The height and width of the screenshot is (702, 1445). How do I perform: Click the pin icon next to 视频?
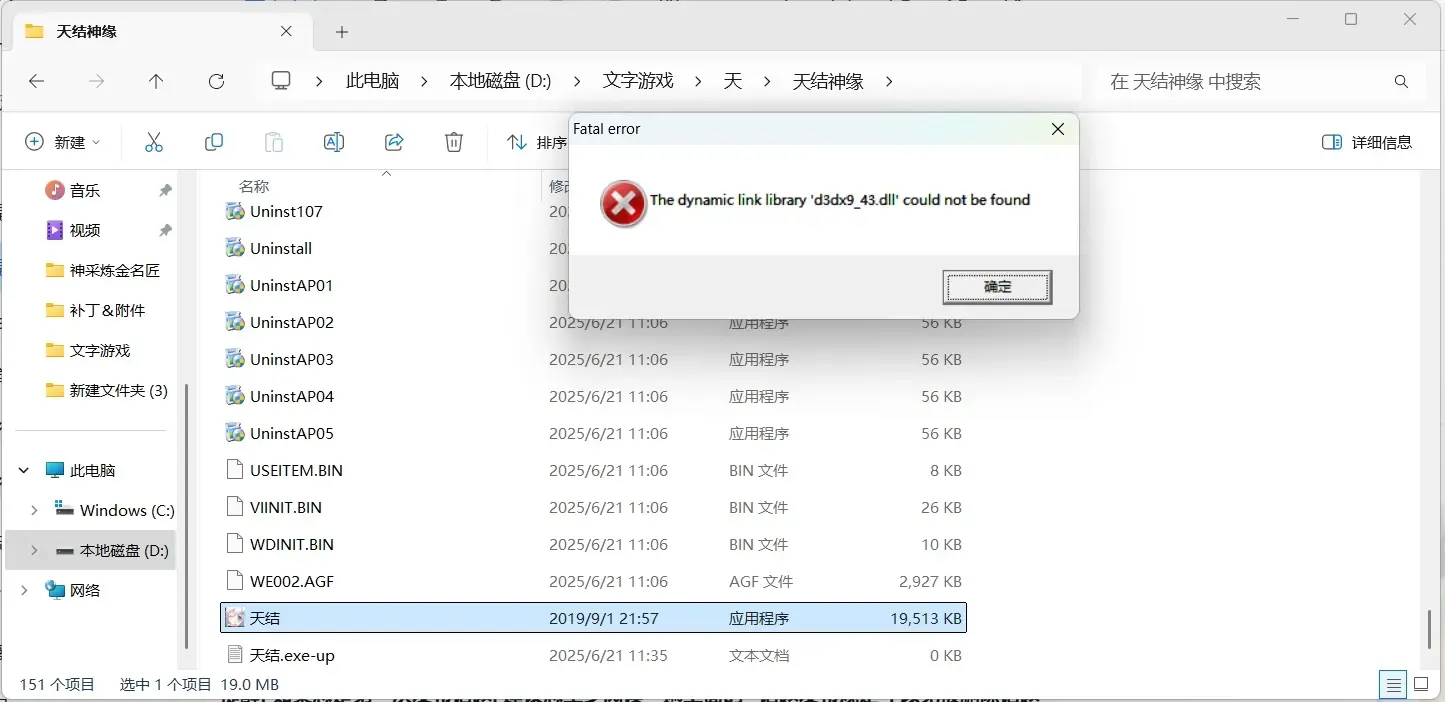pos(165,230)
